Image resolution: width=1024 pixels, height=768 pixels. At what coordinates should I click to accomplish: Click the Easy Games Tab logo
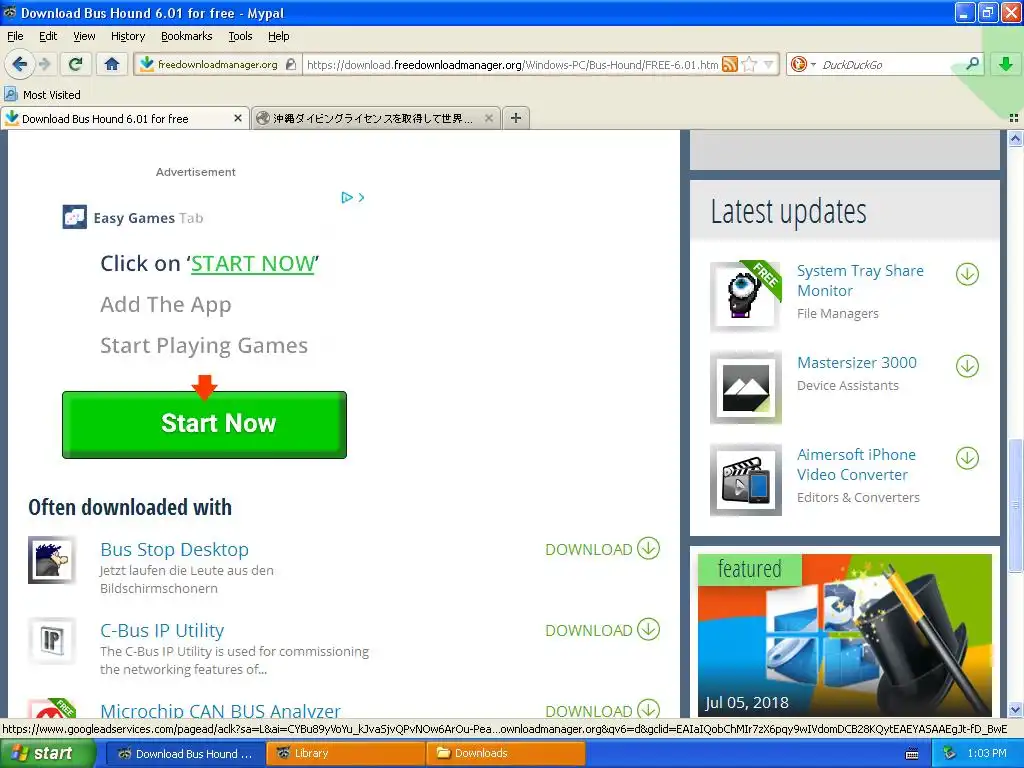74,217
